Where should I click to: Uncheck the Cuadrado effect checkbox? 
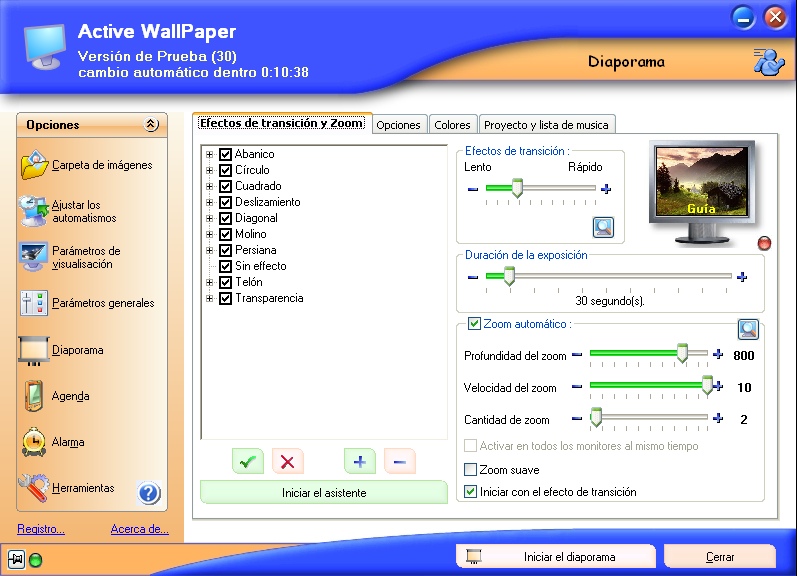(x=225, y=186)
